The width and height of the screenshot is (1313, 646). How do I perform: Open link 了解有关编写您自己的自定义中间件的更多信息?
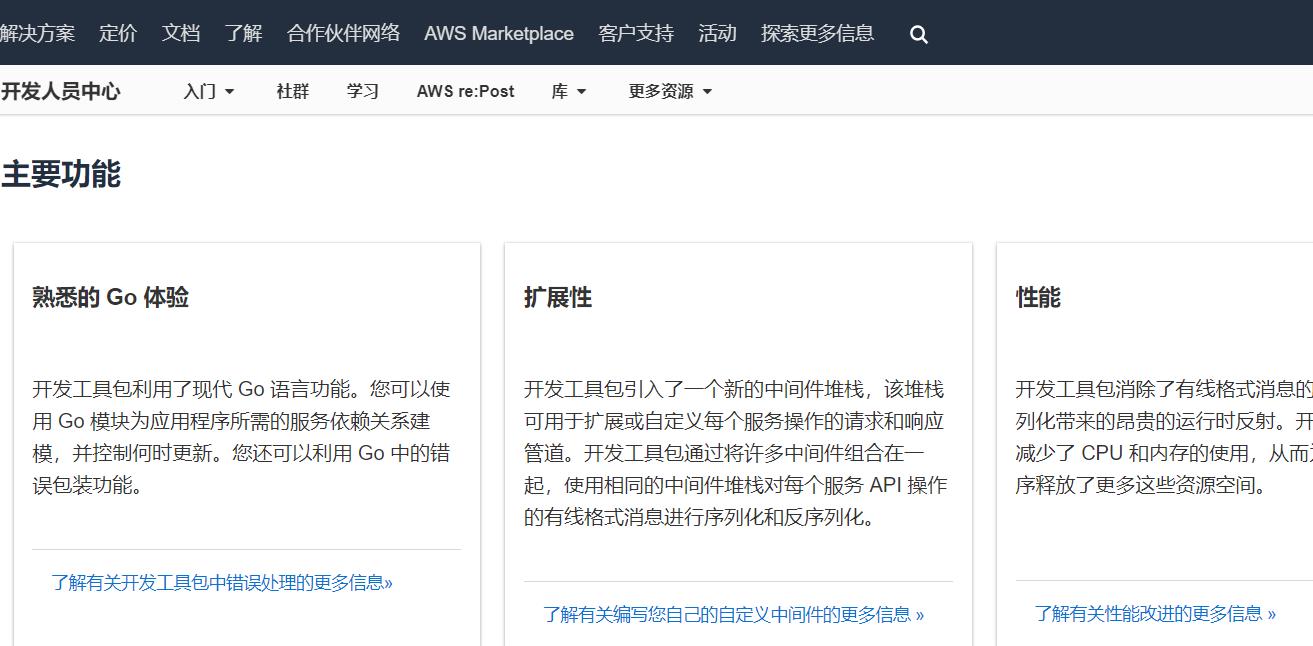coord(733,614)
